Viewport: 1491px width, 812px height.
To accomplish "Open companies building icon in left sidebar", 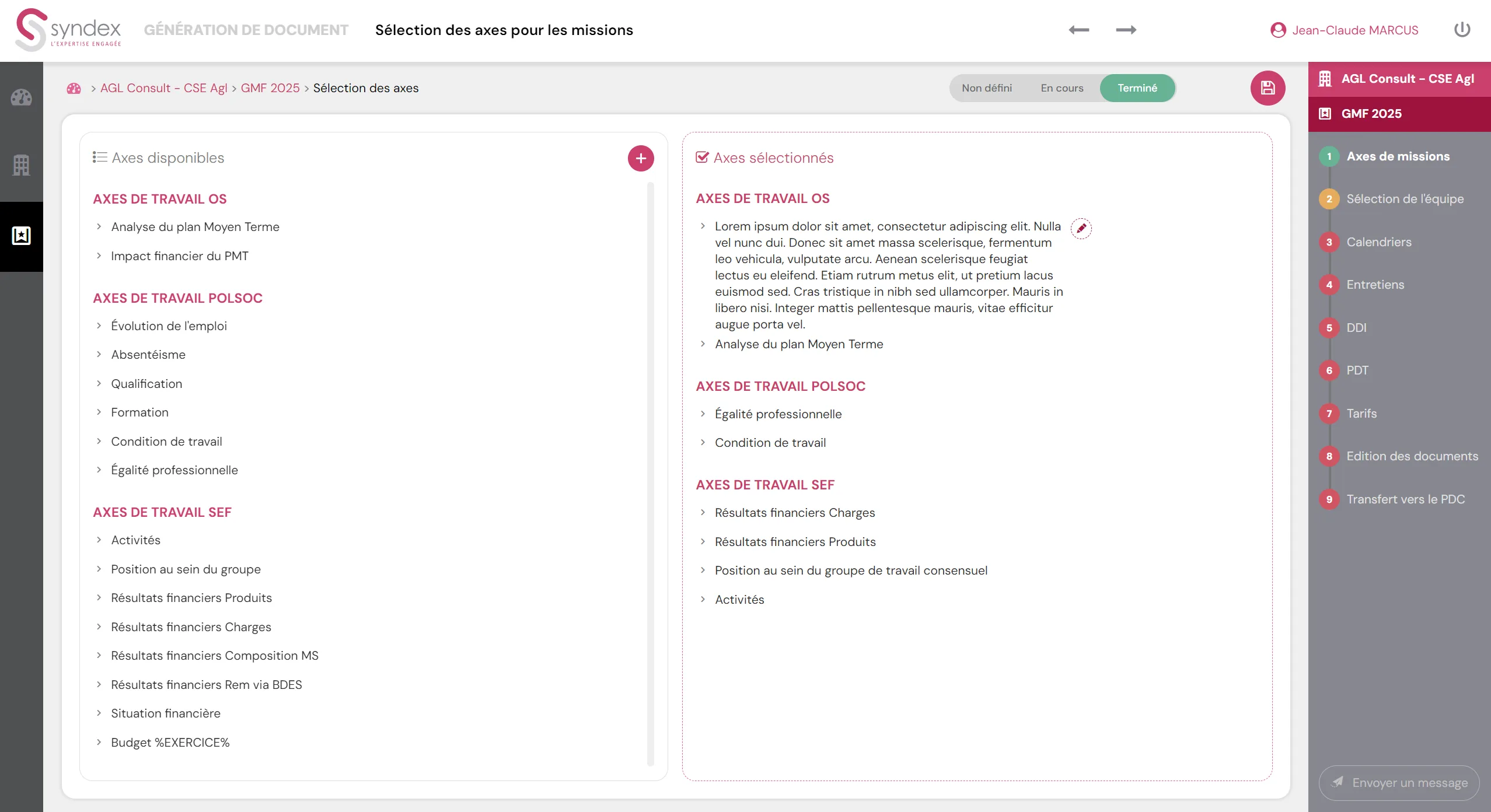I will [x=22, y=166].
